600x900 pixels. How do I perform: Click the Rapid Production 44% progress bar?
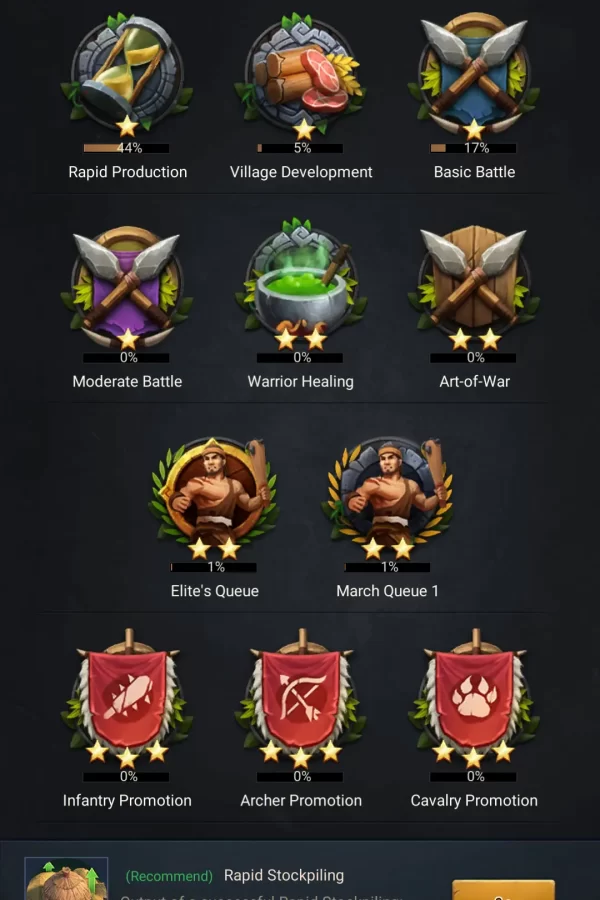126,148
